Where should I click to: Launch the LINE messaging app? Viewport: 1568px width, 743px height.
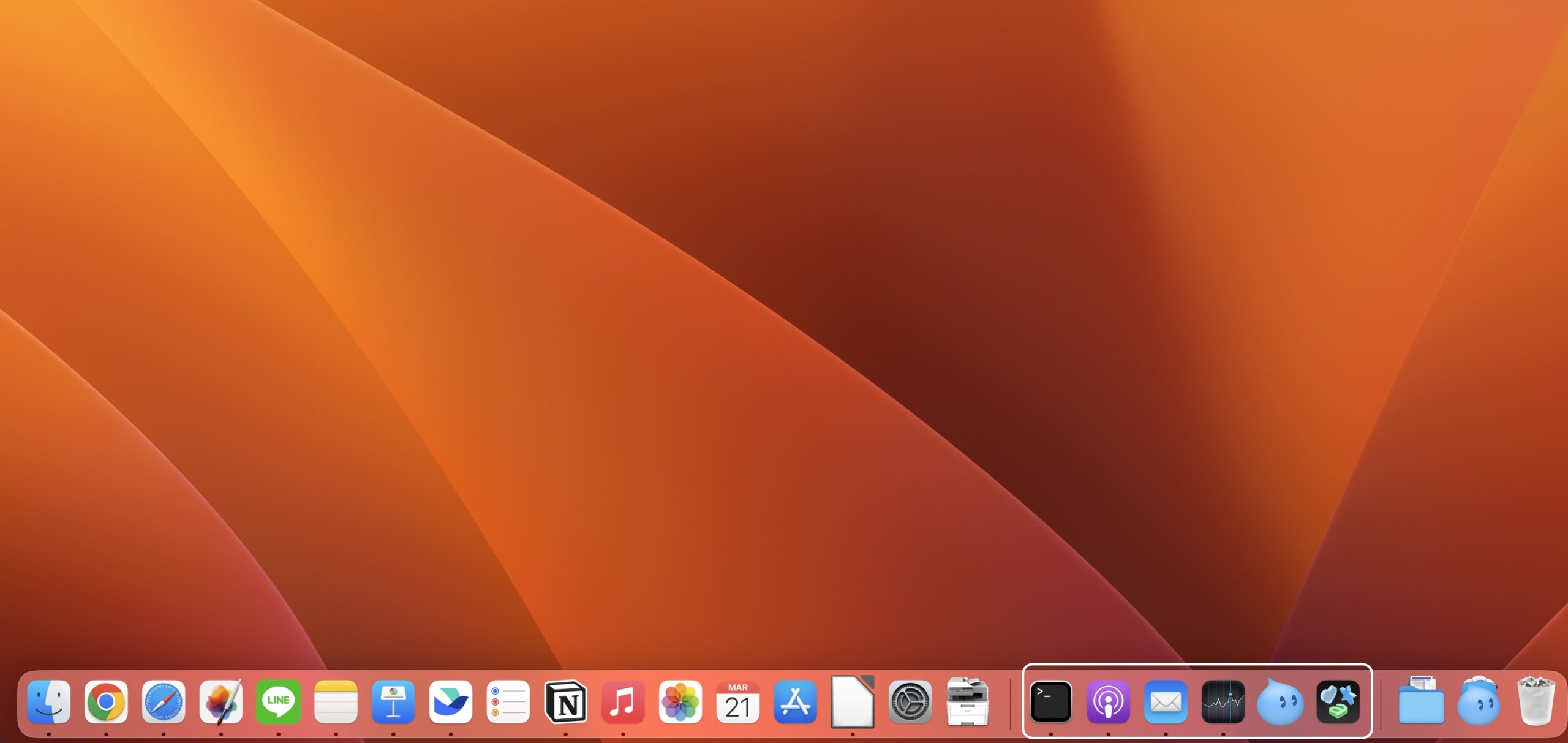tap(279, 701)
